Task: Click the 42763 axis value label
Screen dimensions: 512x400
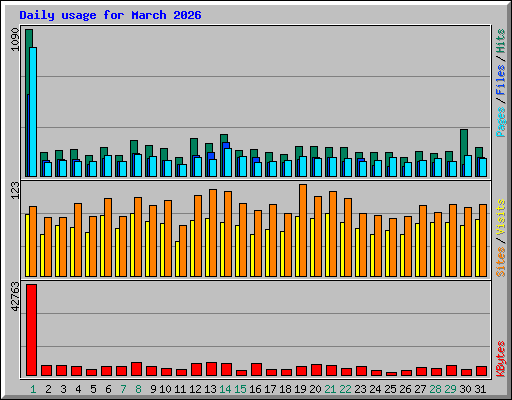Action: [x=15, y=296]
